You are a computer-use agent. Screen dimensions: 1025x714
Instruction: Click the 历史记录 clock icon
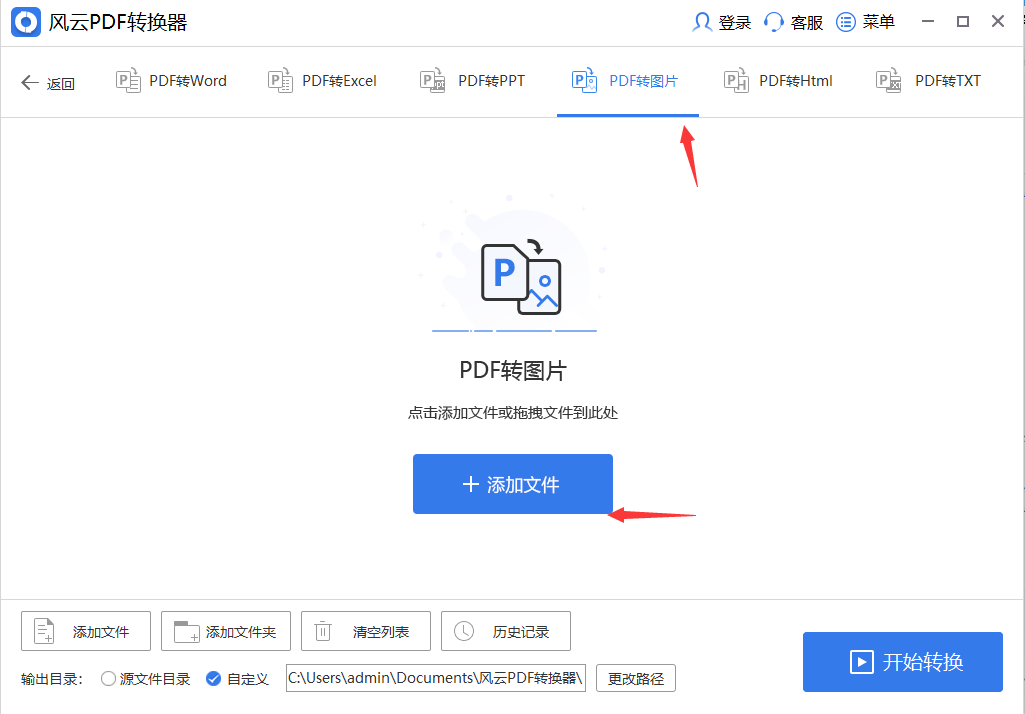(x=463, y=631)
